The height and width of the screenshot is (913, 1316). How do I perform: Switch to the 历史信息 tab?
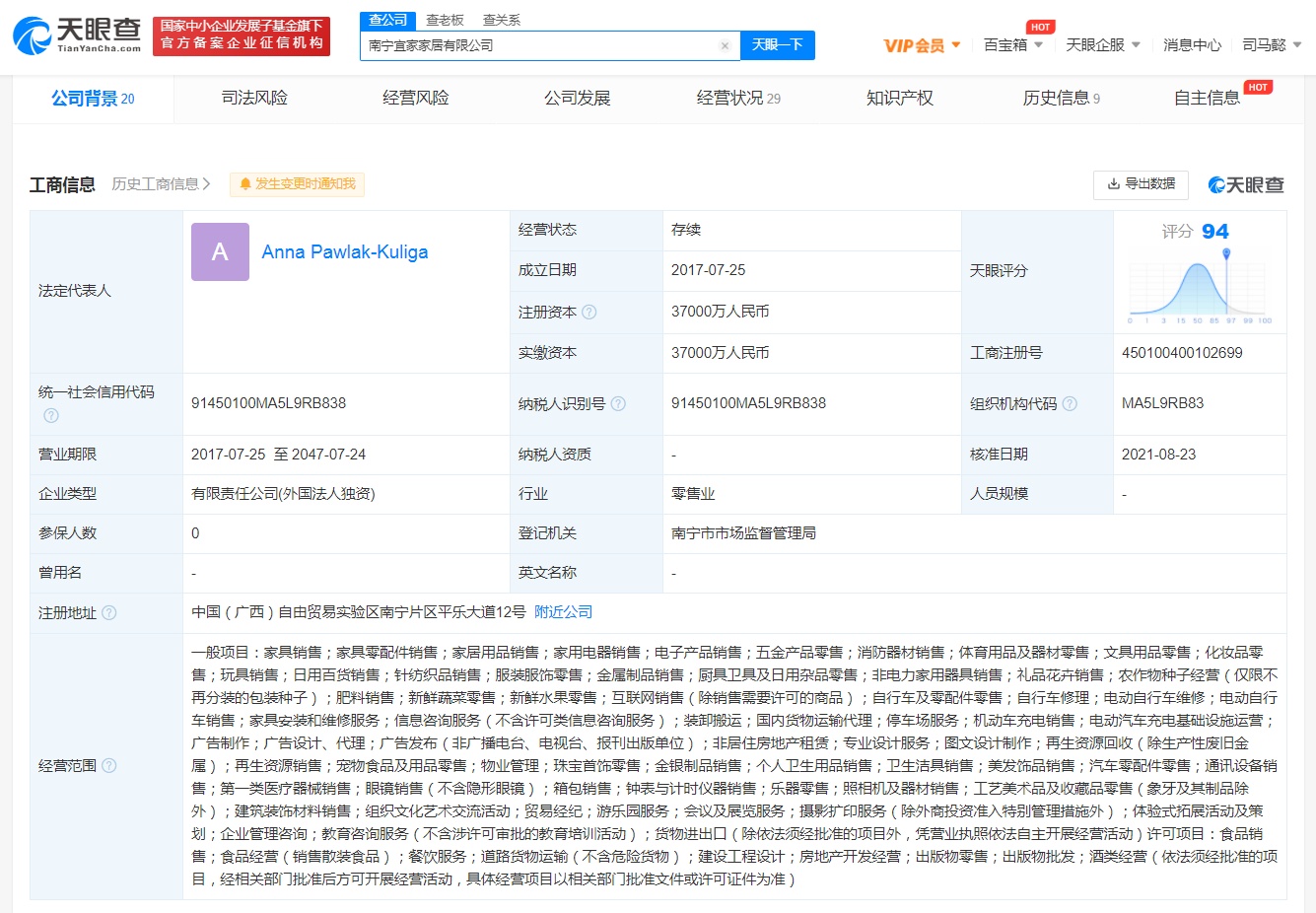(1062, 99)
